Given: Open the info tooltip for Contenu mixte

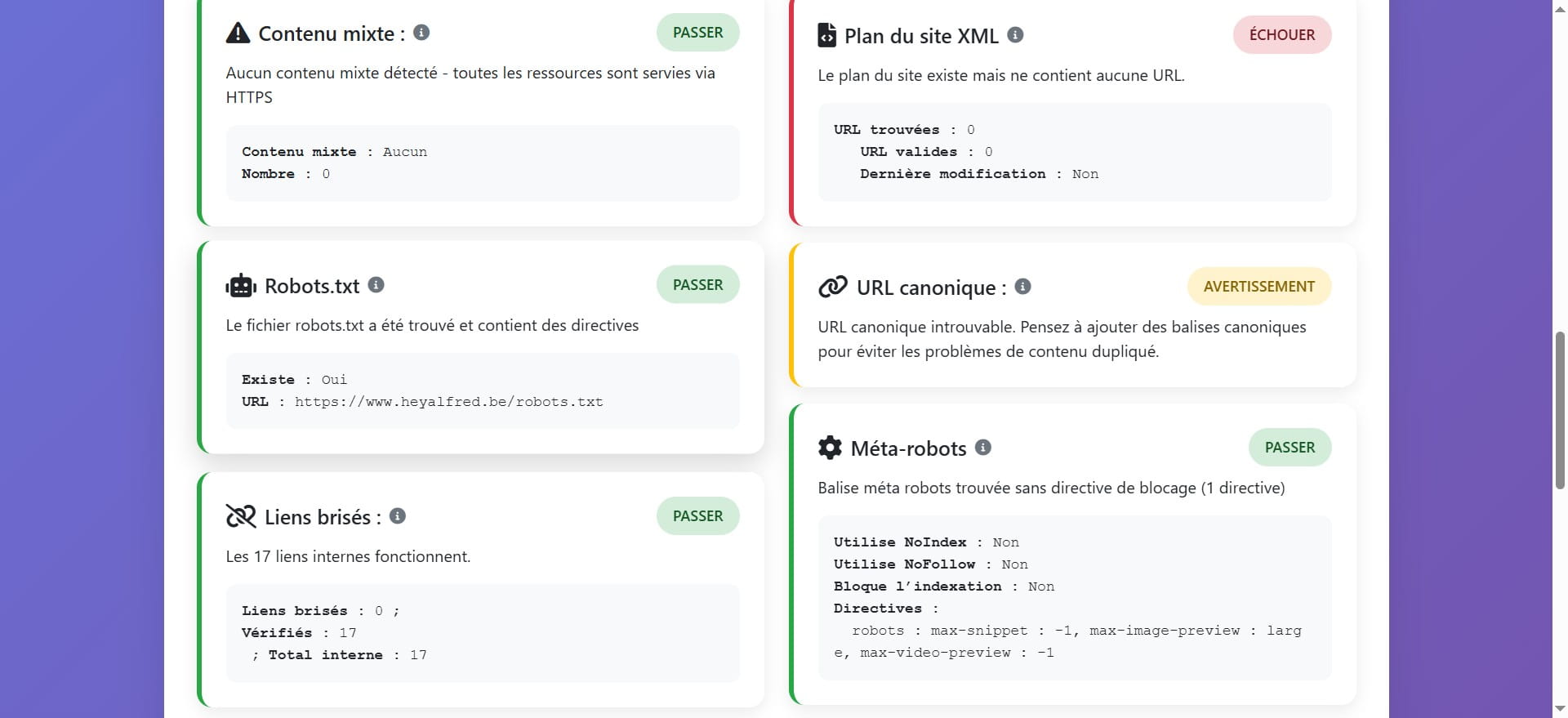Looking at the screenshot, I should pyautogui.click(x=421, y=33).
